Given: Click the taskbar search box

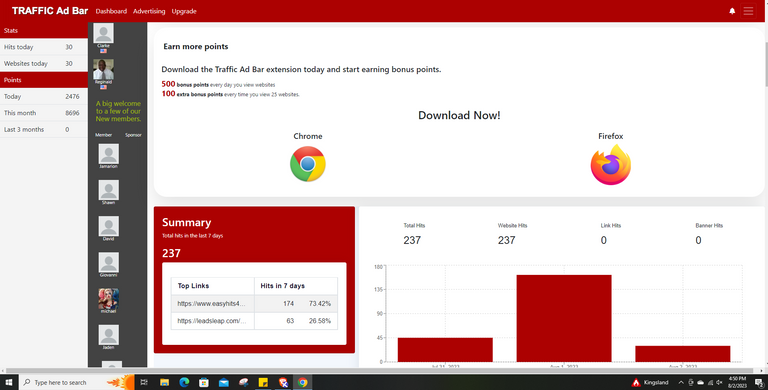Looking at the screenshot, I should [x=61, y=382].
